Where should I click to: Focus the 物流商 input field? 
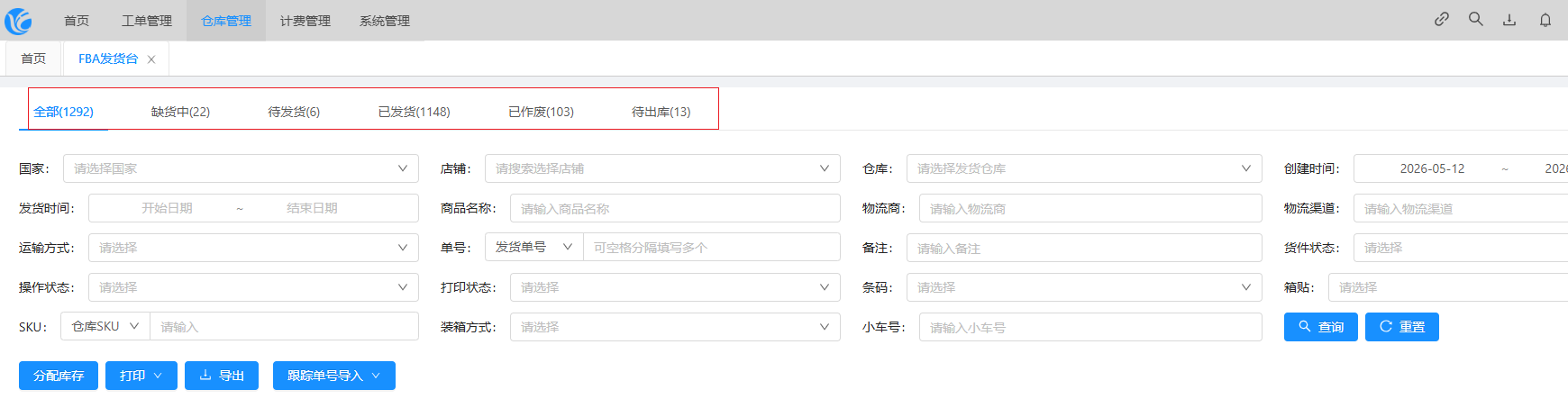coord(1090,208)
